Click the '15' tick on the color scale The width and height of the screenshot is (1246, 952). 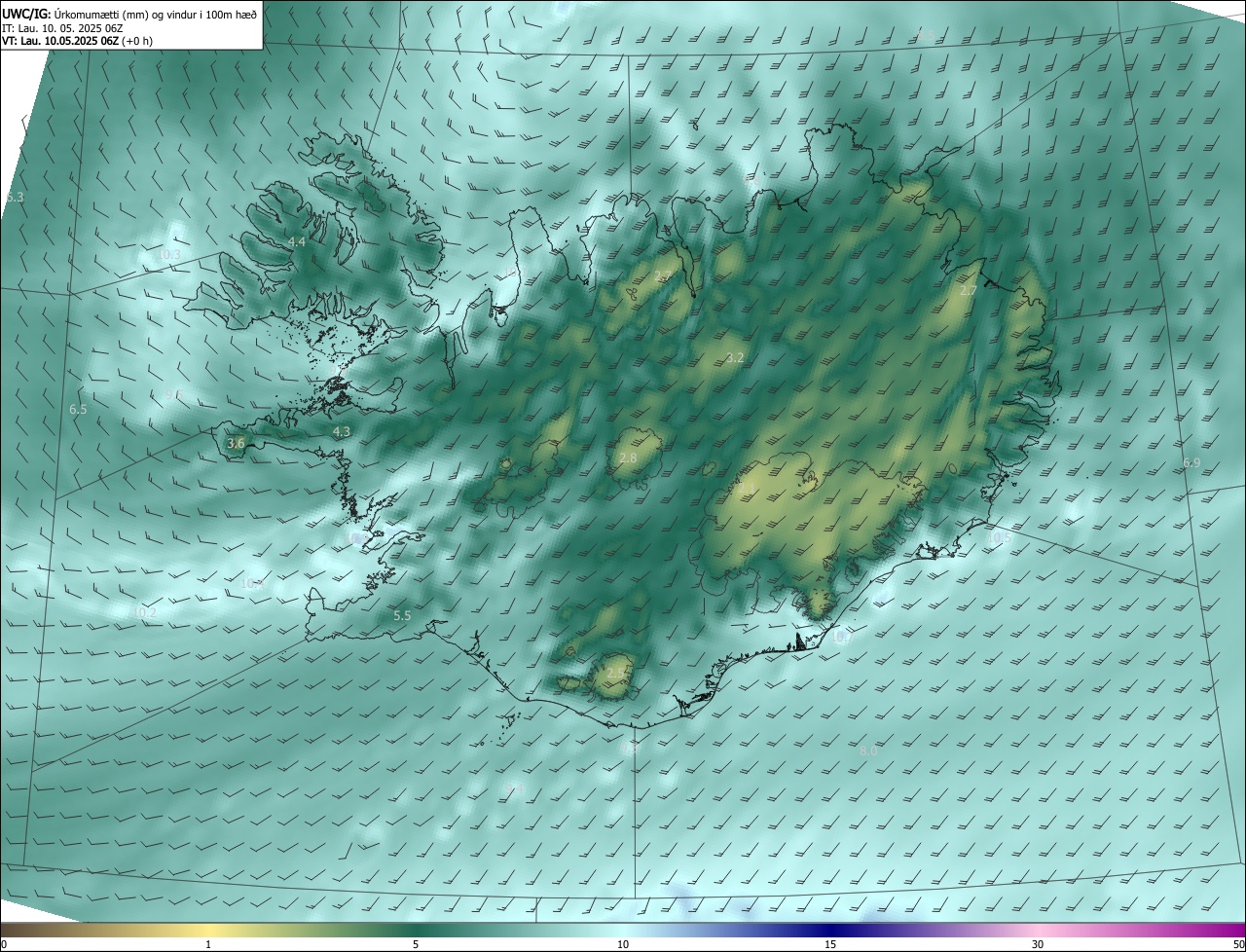point(830,944)
